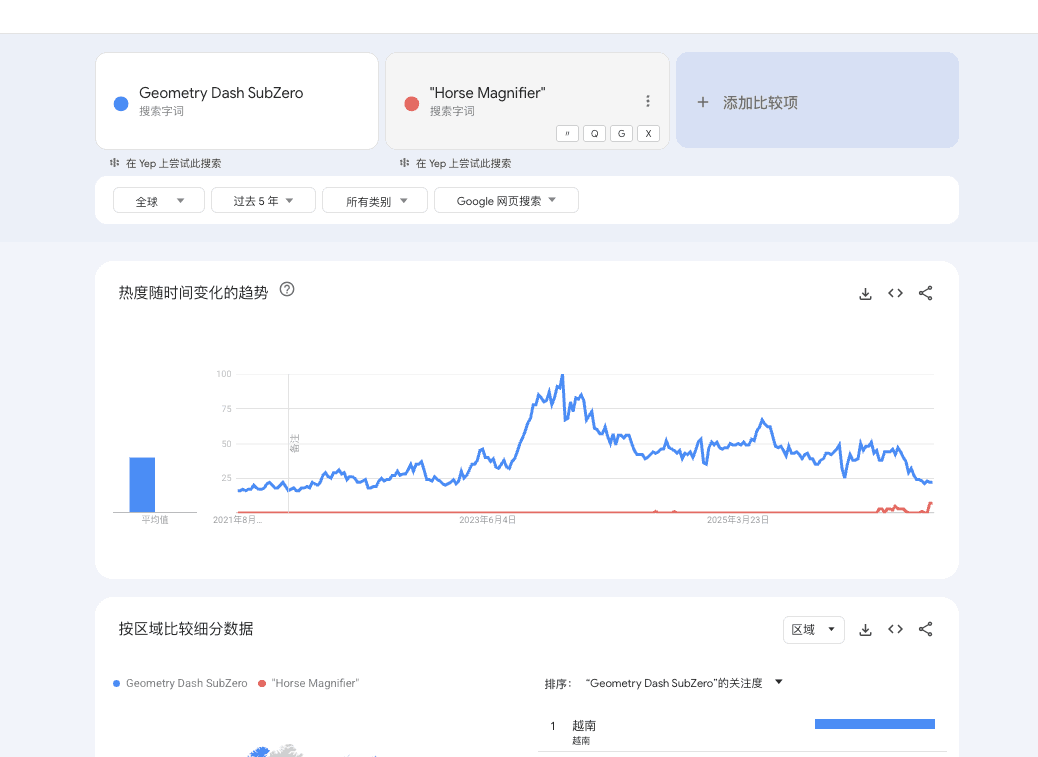The height and width of the screenshot is (757, 1038).
Task: Click the 按区域比较细分数据 heading
Action: 186,629
